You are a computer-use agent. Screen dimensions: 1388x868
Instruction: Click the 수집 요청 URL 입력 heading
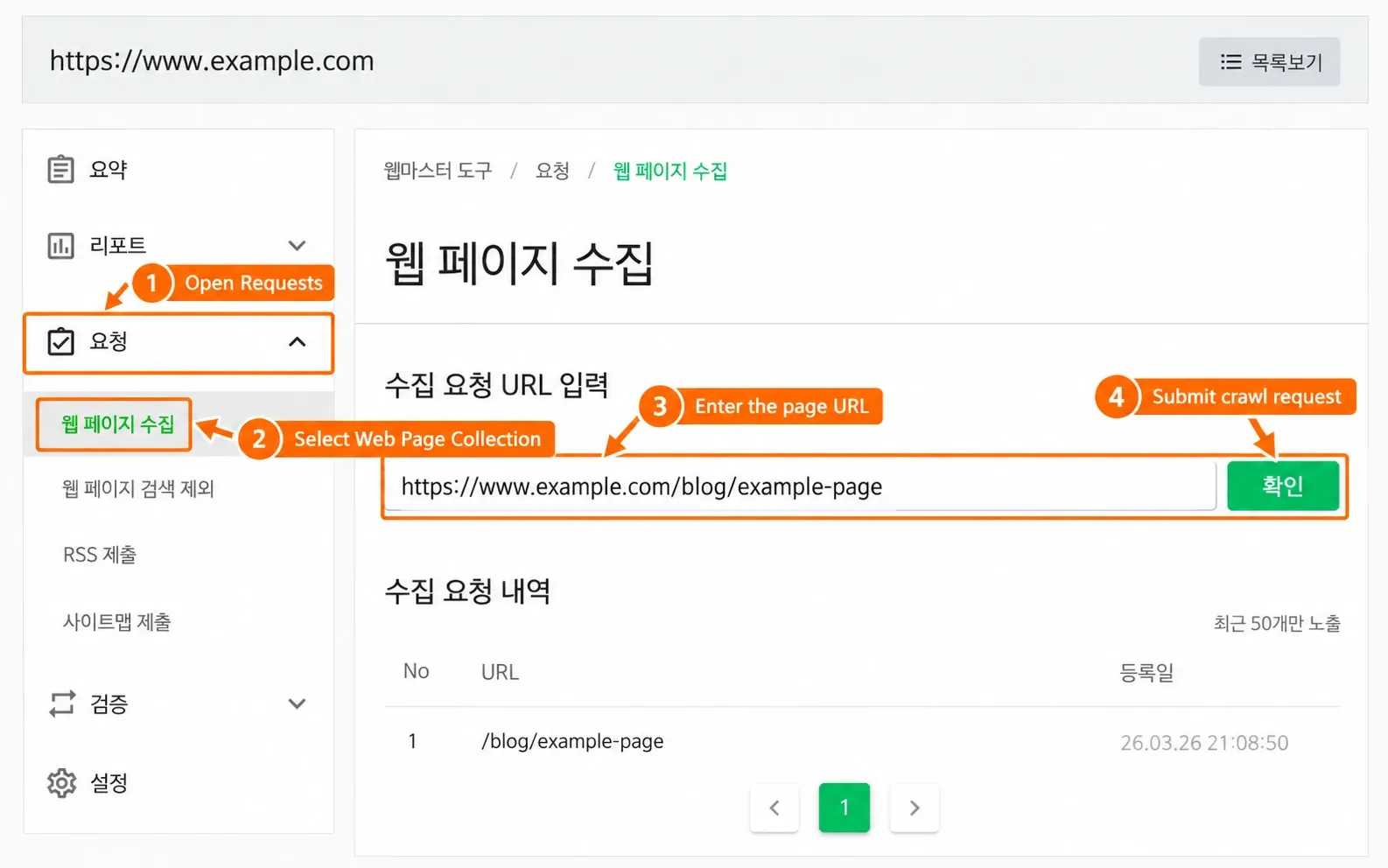496,385
